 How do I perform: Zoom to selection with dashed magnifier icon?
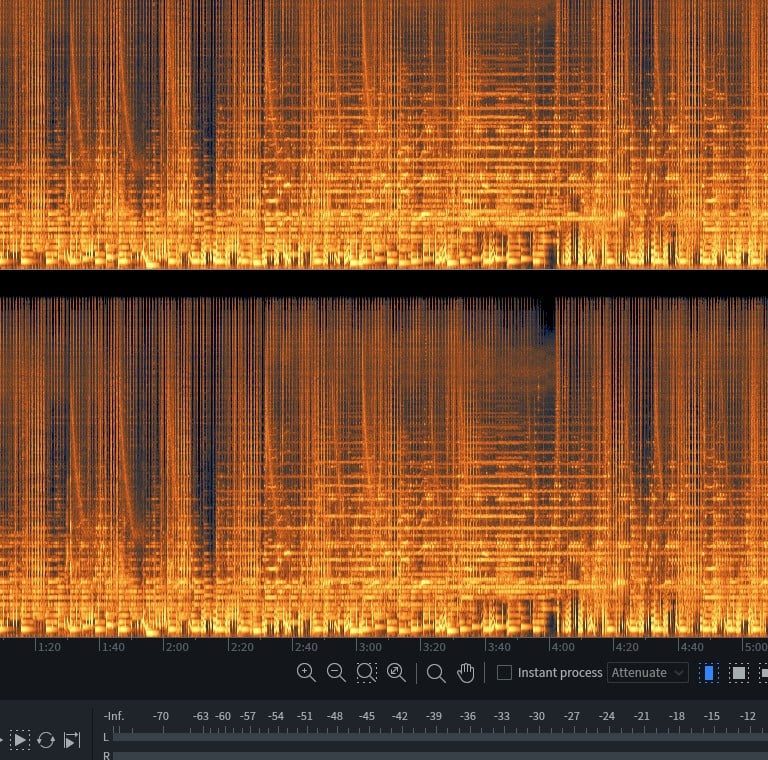point(366,672)
